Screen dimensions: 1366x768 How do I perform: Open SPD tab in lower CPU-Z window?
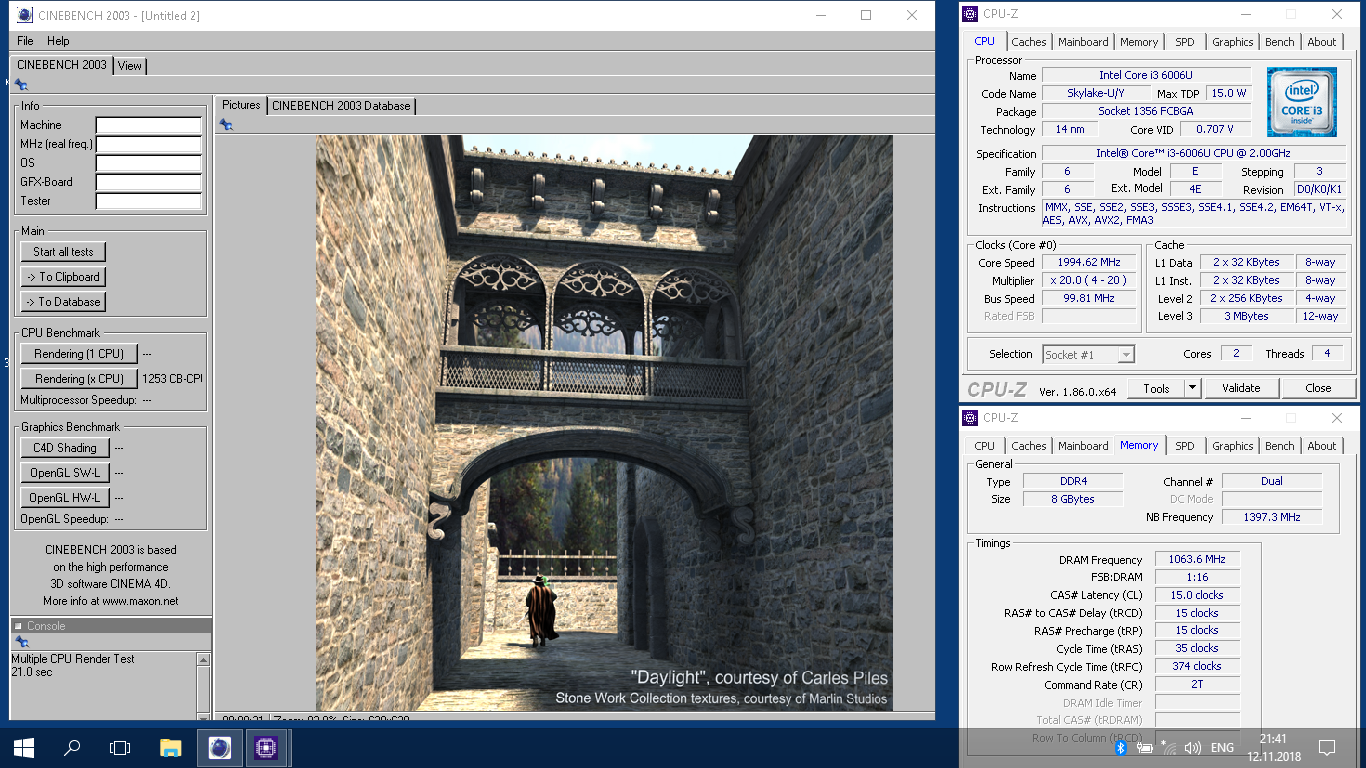[1185, 446]
